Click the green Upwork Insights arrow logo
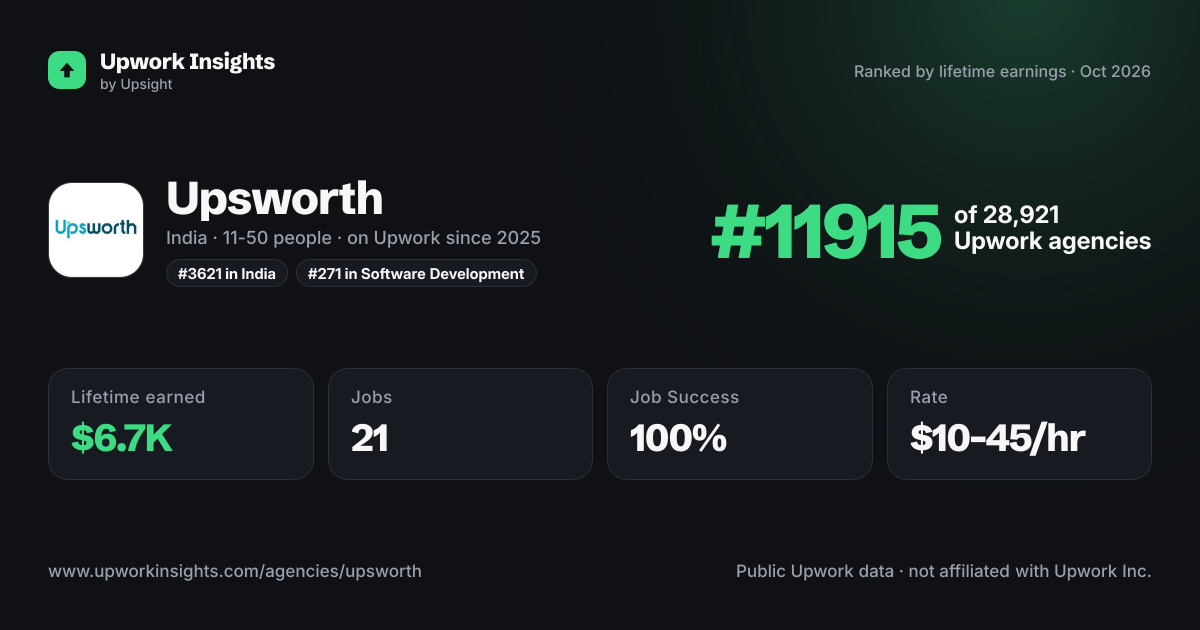 [x=67, y=70]
